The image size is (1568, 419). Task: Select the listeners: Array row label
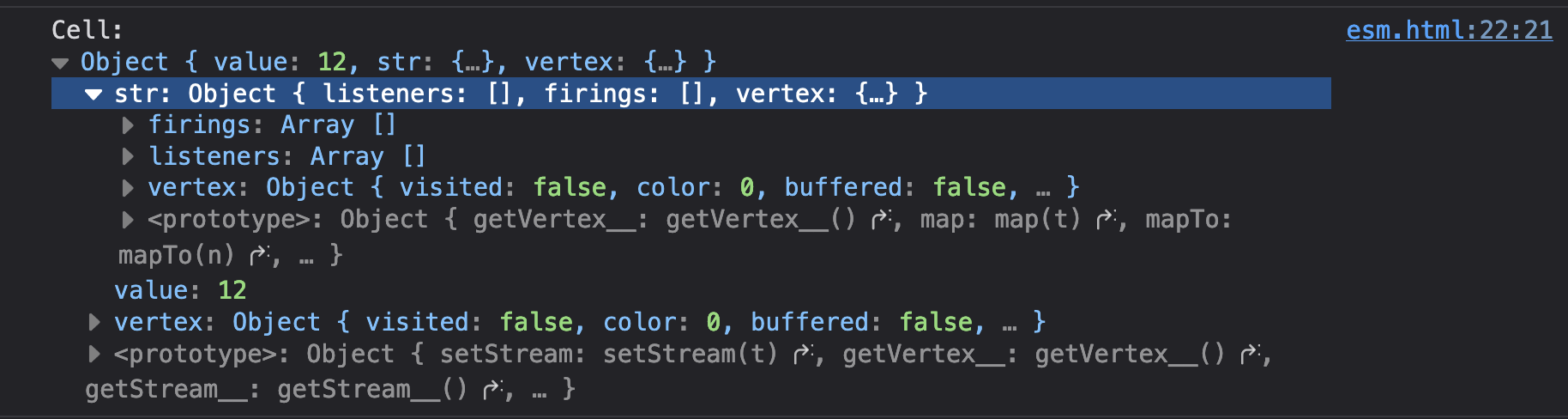(287, 156)
